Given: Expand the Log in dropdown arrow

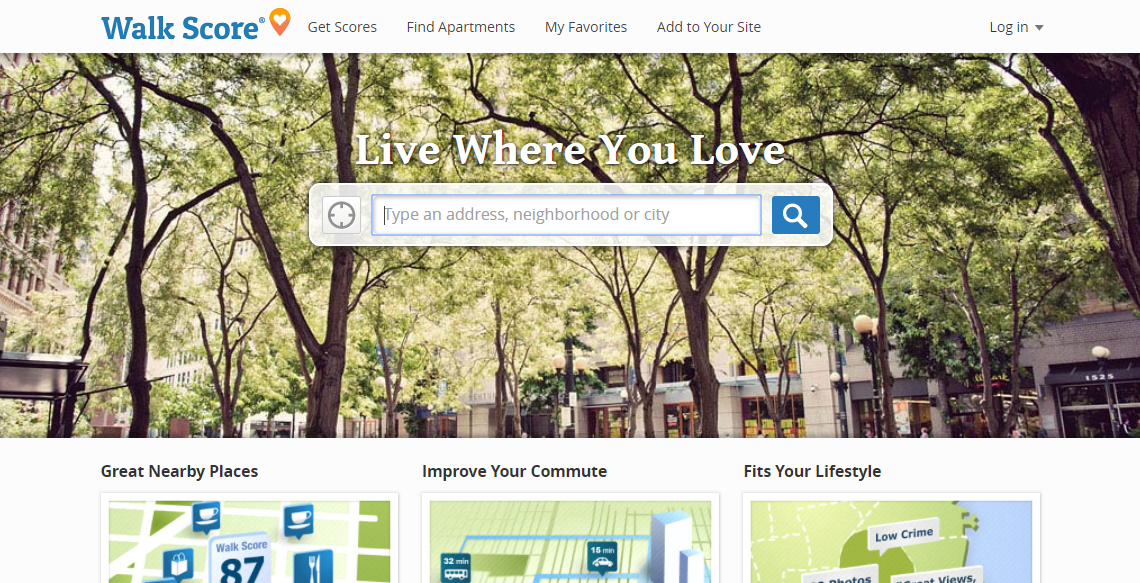Looking at the screenshot, I should [1039, 28].
